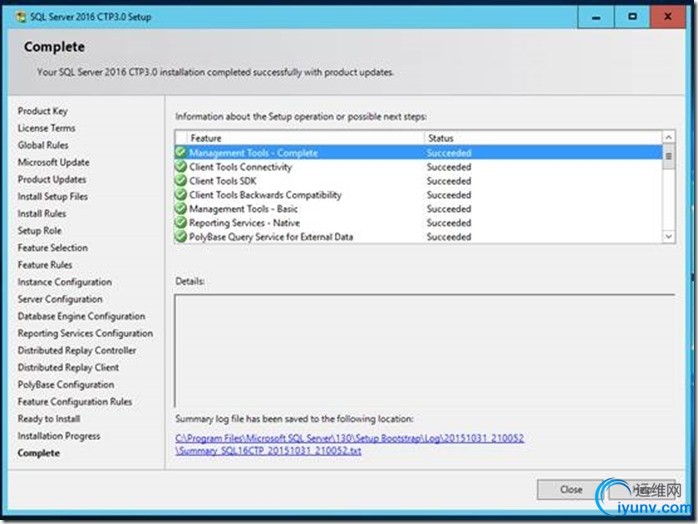The width and height of the screenshot is (698, 524).
Task: Open the Summary_SQL16CTP txt link line
Action: tap(268, 451)
